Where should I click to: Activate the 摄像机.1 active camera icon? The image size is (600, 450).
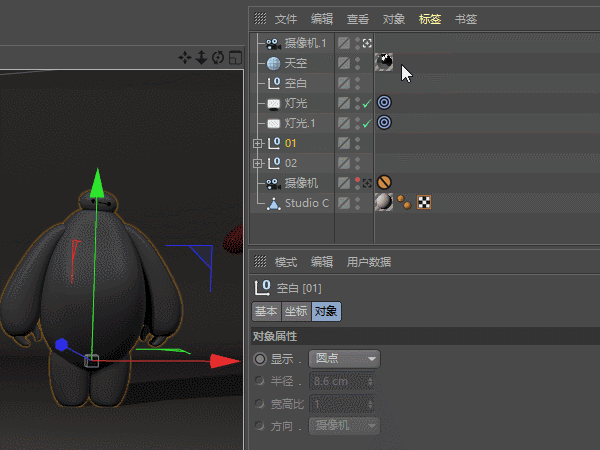(367, 43)
